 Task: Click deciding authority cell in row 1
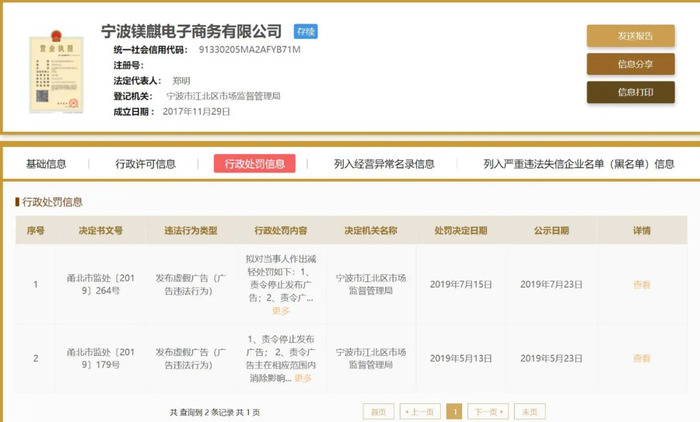[371, 284]
